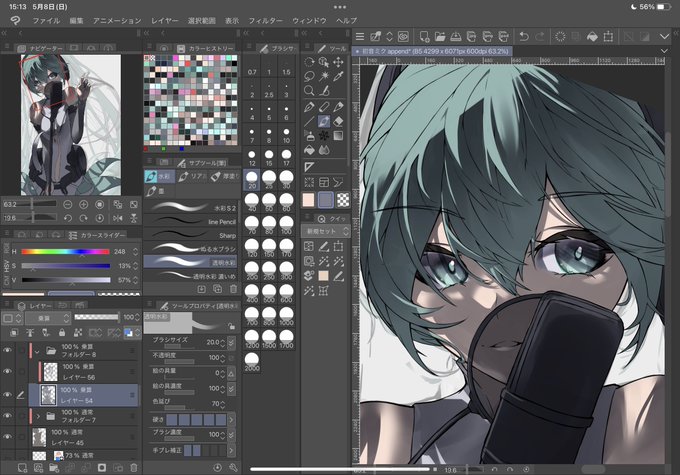Collapse Folder 8 chevron

pyautogui.click(x=37, y=351)
